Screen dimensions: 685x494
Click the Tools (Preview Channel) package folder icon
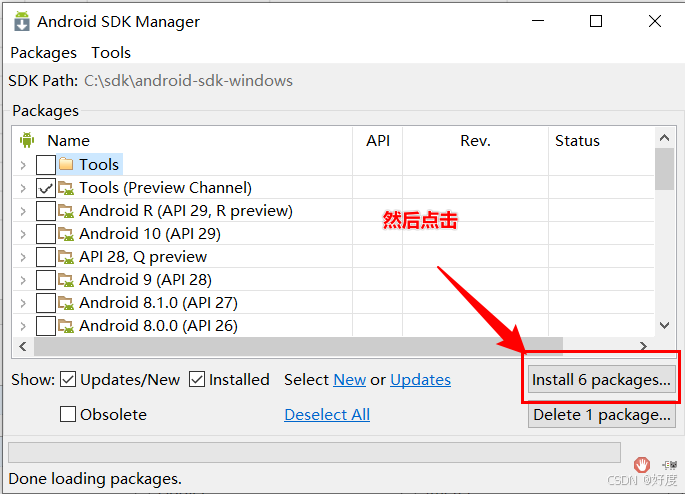point(66,188)
